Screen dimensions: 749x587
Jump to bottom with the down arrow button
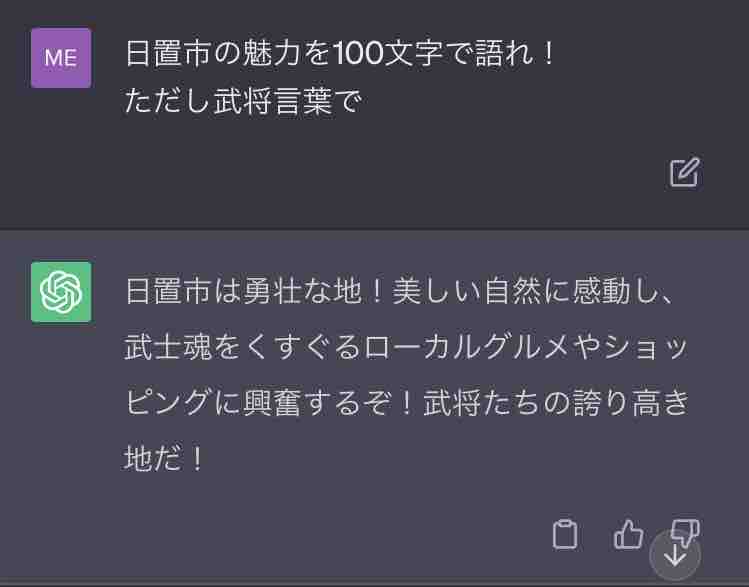pyautogui.click(x=675, y=555)
